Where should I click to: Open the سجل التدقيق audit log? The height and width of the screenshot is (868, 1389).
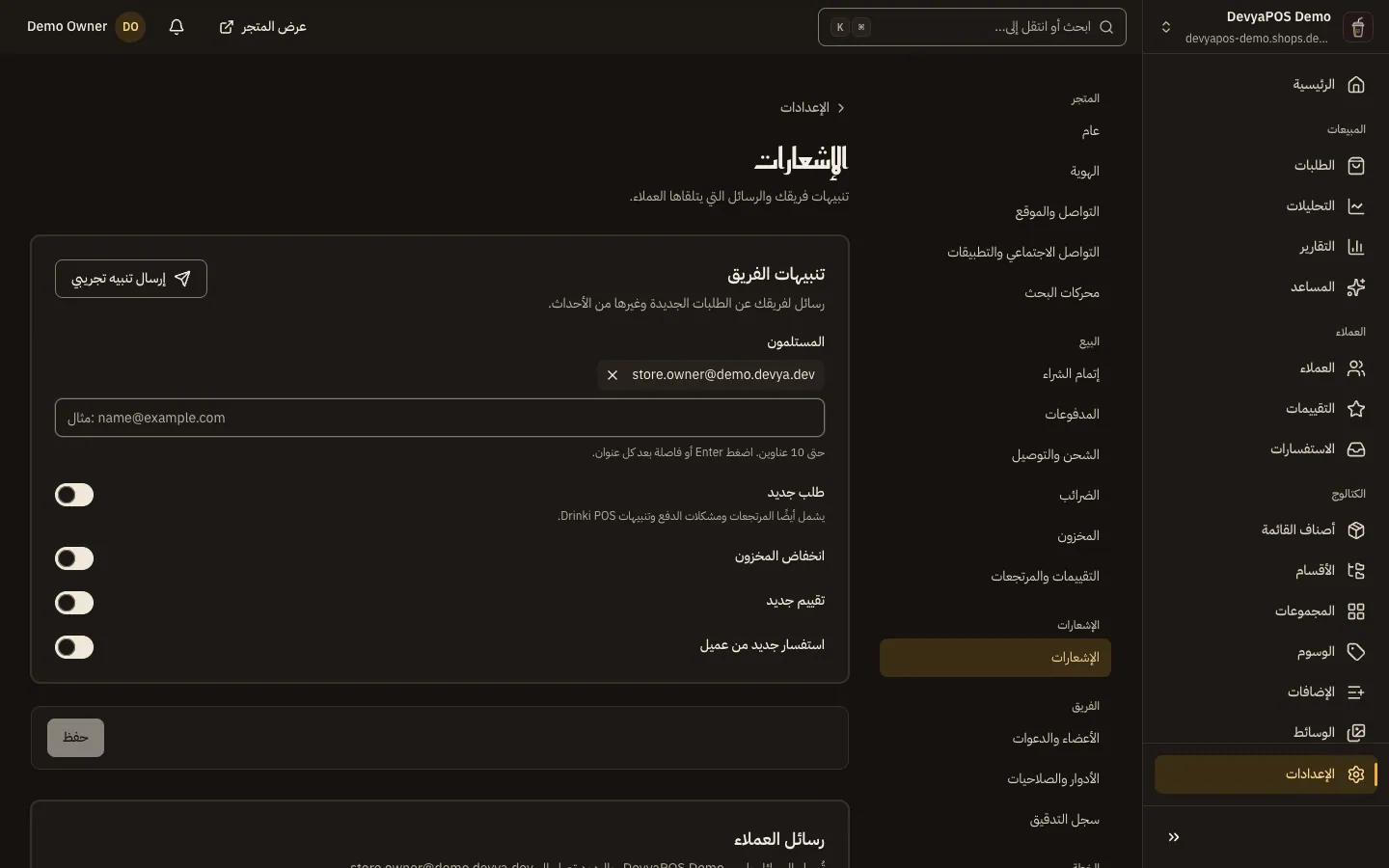(995, 820)
